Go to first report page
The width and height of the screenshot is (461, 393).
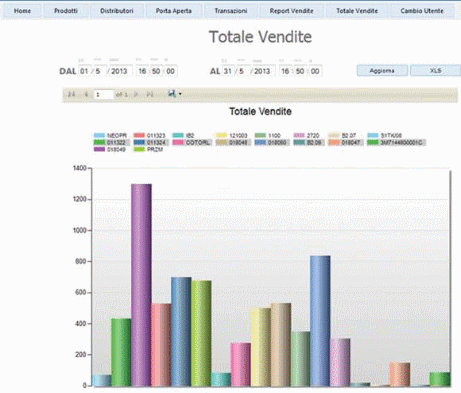point(71,95)
